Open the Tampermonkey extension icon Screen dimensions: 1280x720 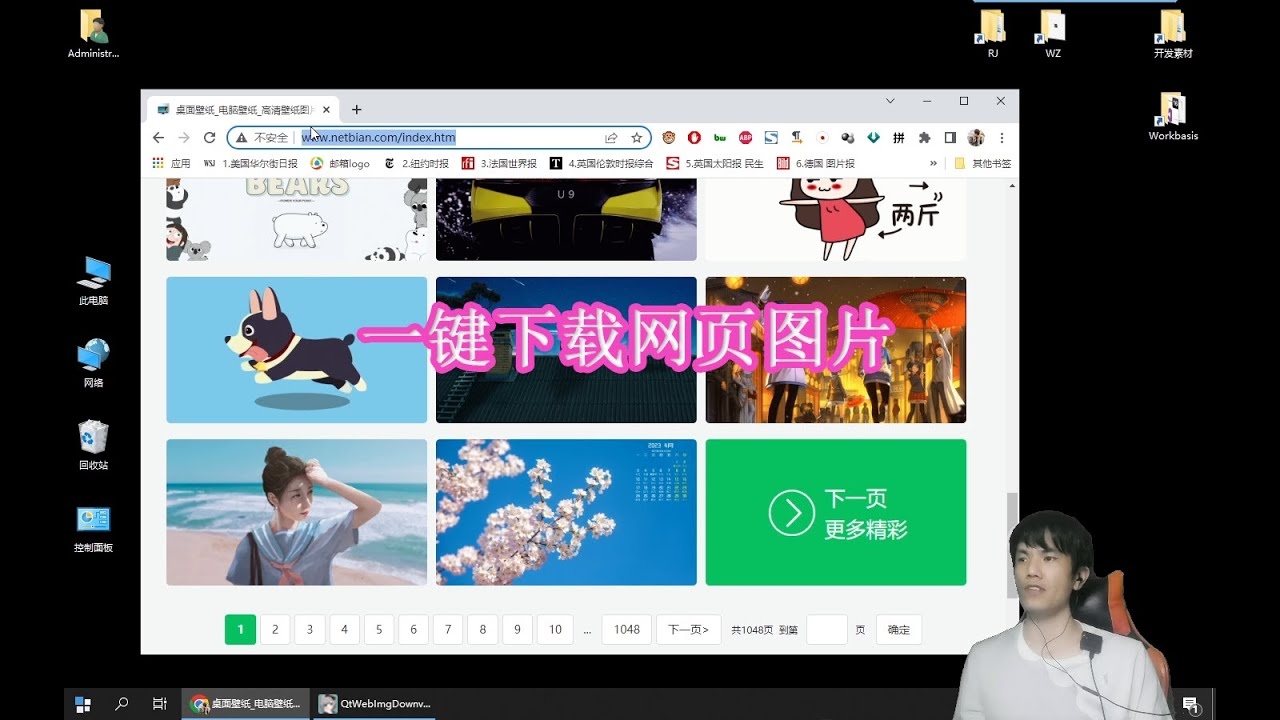(668, 137)
